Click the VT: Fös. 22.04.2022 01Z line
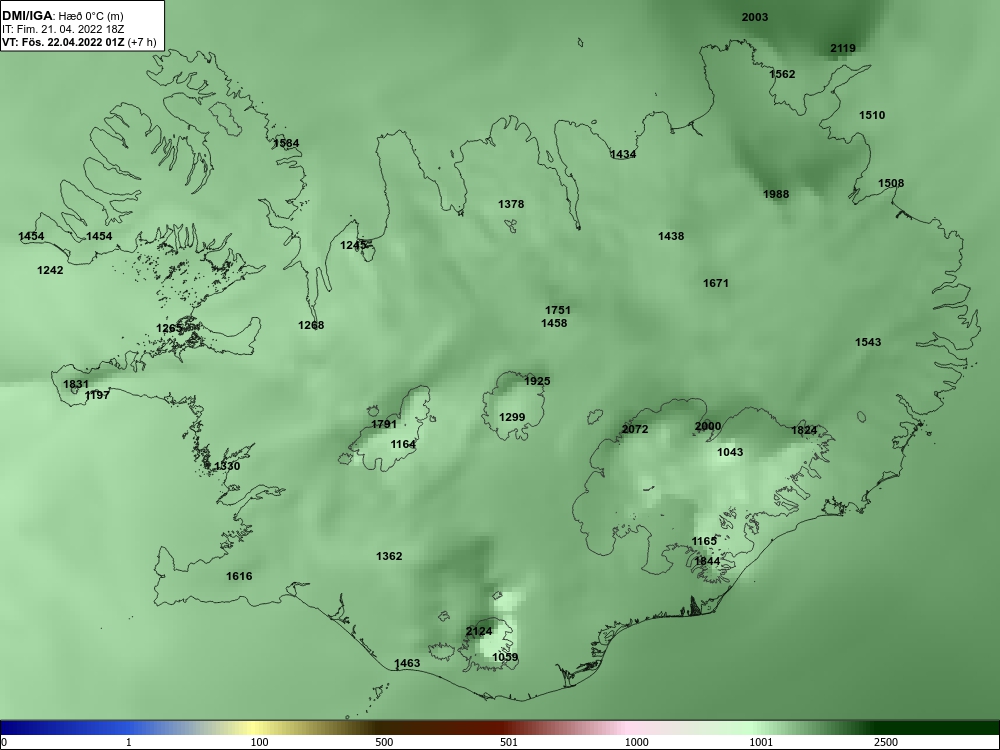This screenshot has height=750, width=1000. click(78, 42)
